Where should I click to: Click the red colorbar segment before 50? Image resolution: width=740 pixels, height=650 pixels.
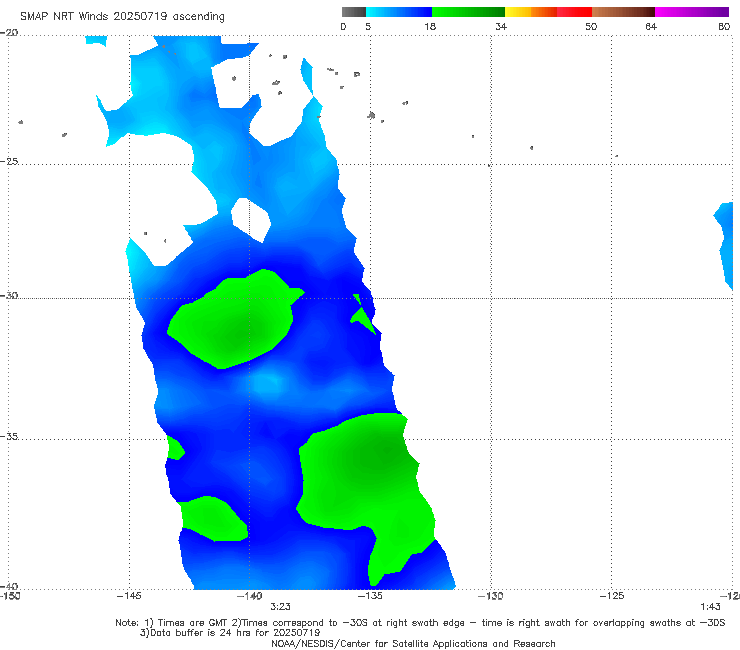pos(574,12)
